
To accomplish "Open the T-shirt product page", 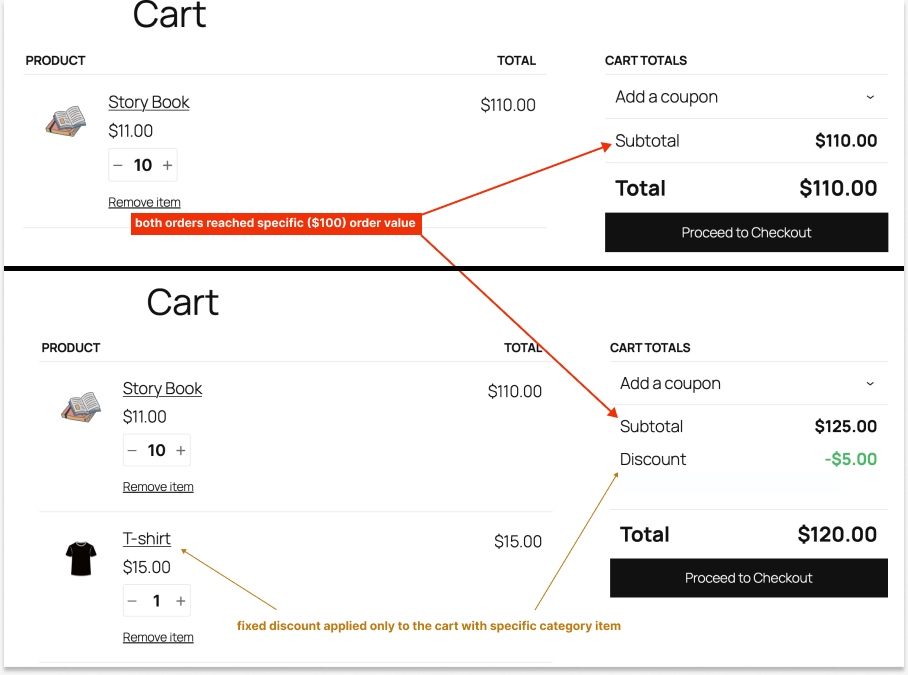I will (146, 538).
